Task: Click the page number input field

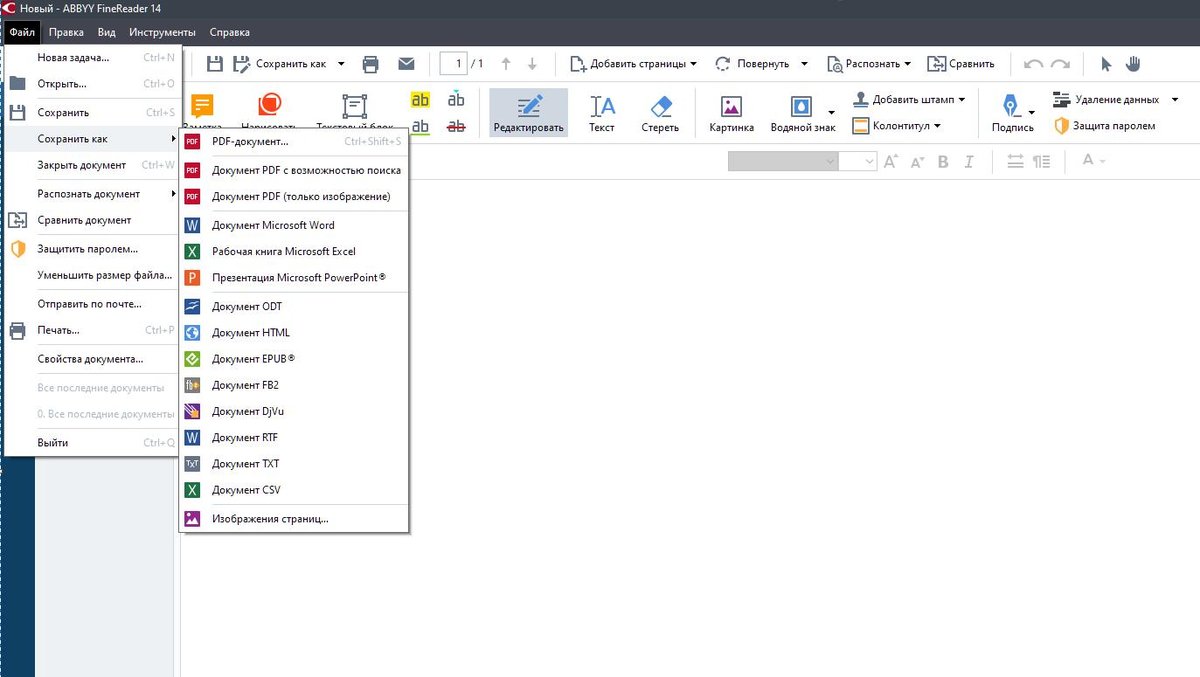Action: tap(454, 64)
